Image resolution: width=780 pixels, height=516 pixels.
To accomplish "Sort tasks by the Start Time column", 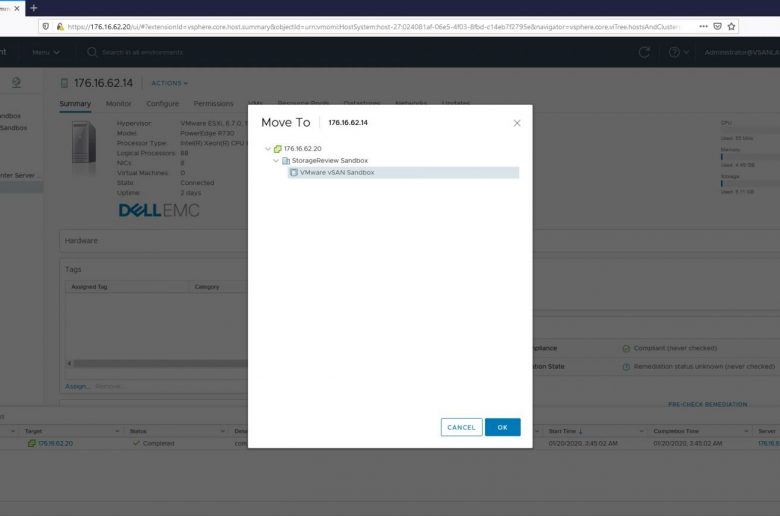I will [566, 431].
